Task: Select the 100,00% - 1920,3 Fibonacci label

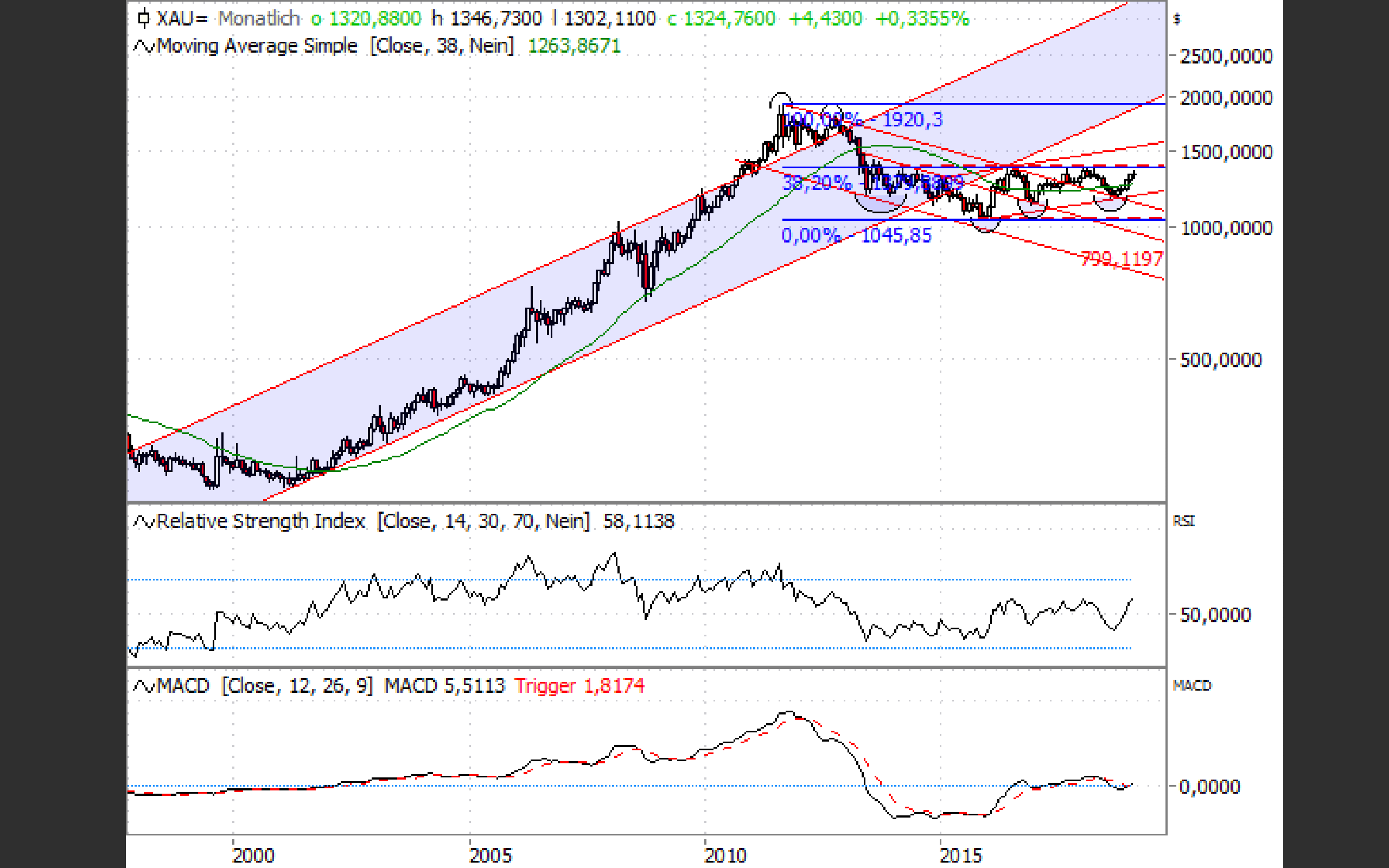Action: [864, 119]
